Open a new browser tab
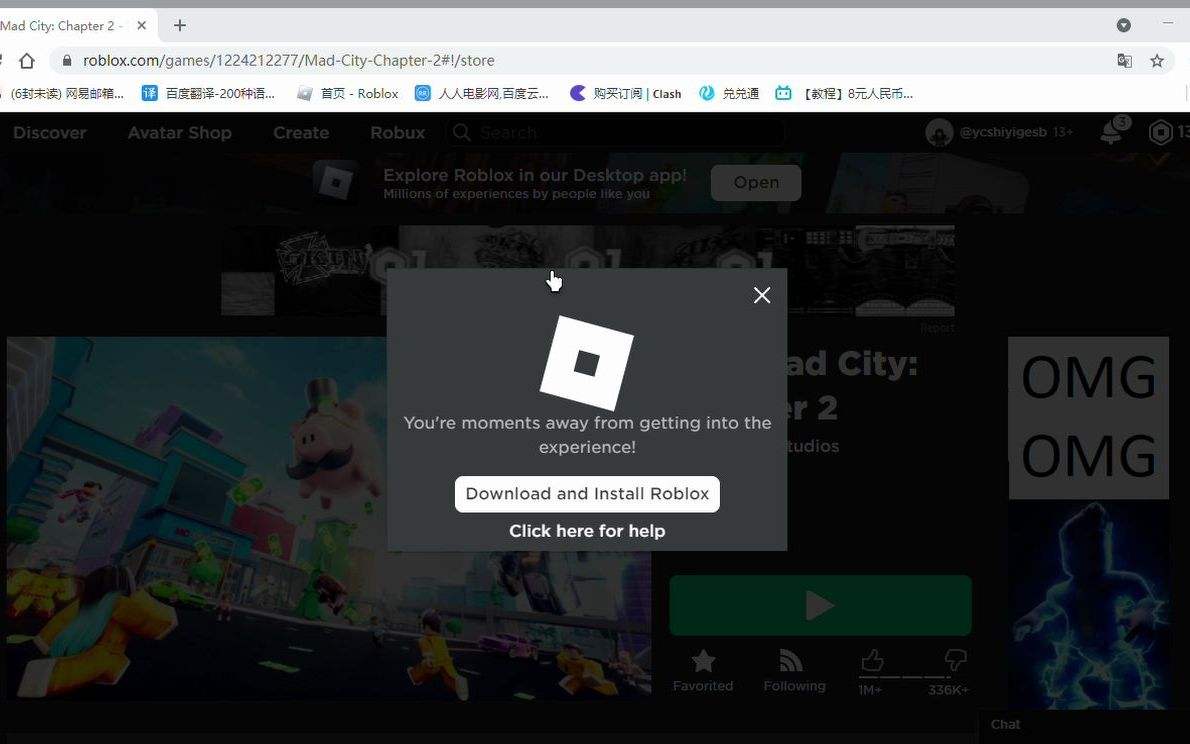Viewport: 1190px width, 744px height. tap(180, 25)
